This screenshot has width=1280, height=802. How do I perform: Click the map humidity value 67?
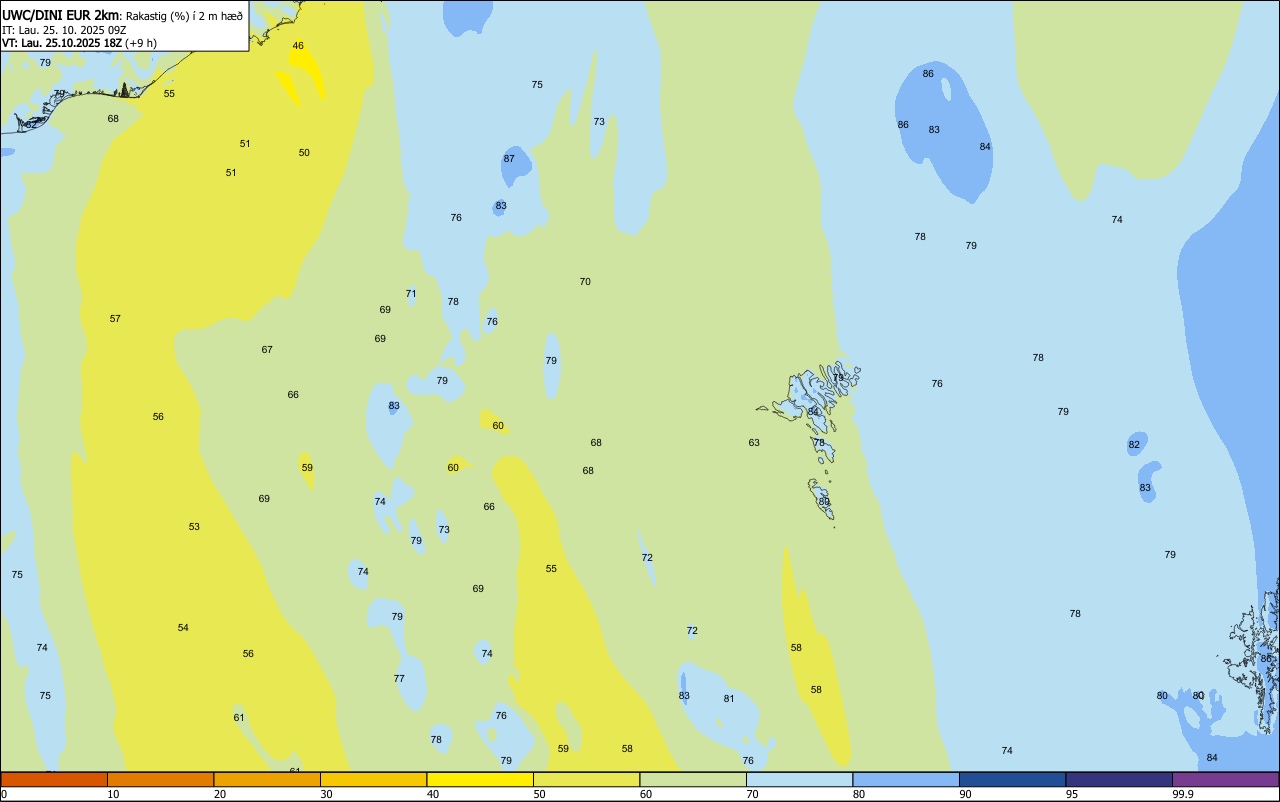click(267, 350)
